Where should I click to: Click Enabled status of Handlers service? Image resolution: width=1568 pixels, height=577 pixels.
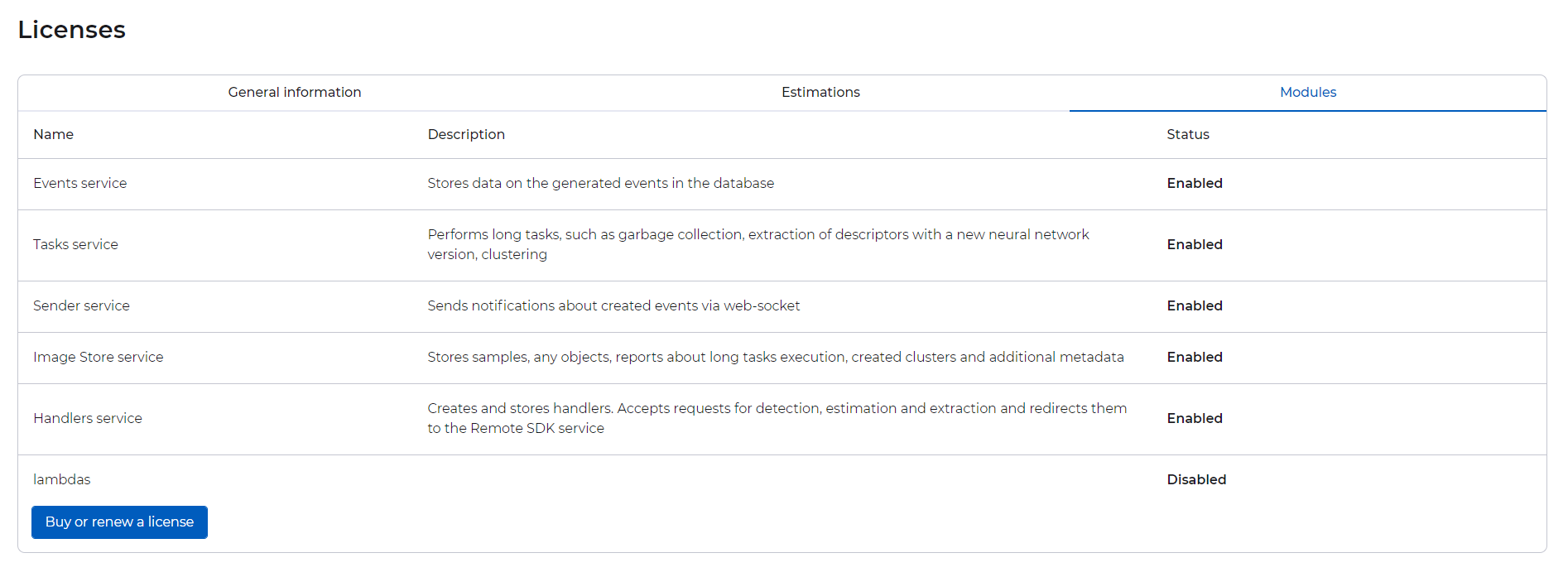coord(1195,419)
